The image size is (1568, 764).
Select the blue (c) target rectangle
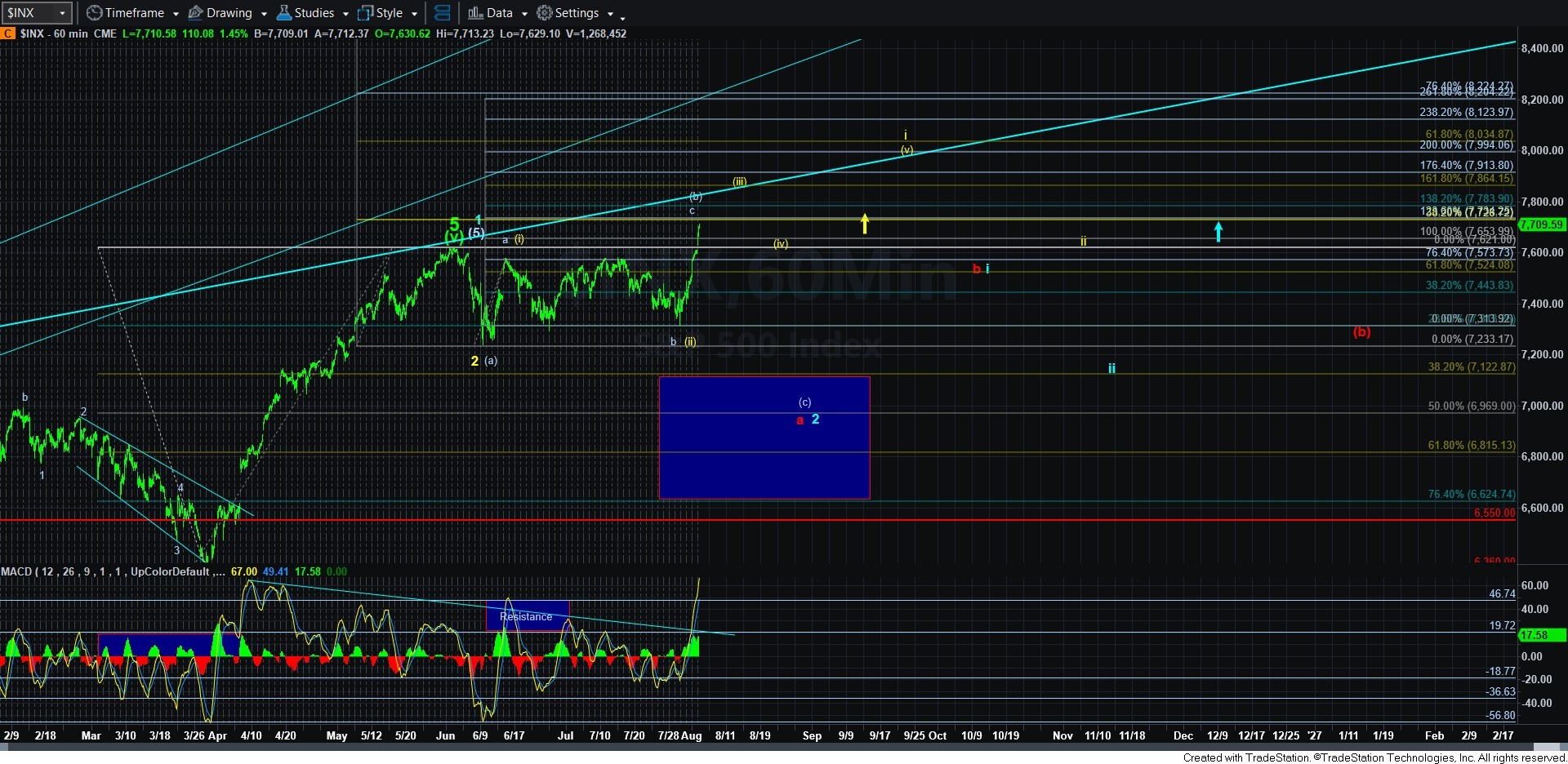[764, 438]
